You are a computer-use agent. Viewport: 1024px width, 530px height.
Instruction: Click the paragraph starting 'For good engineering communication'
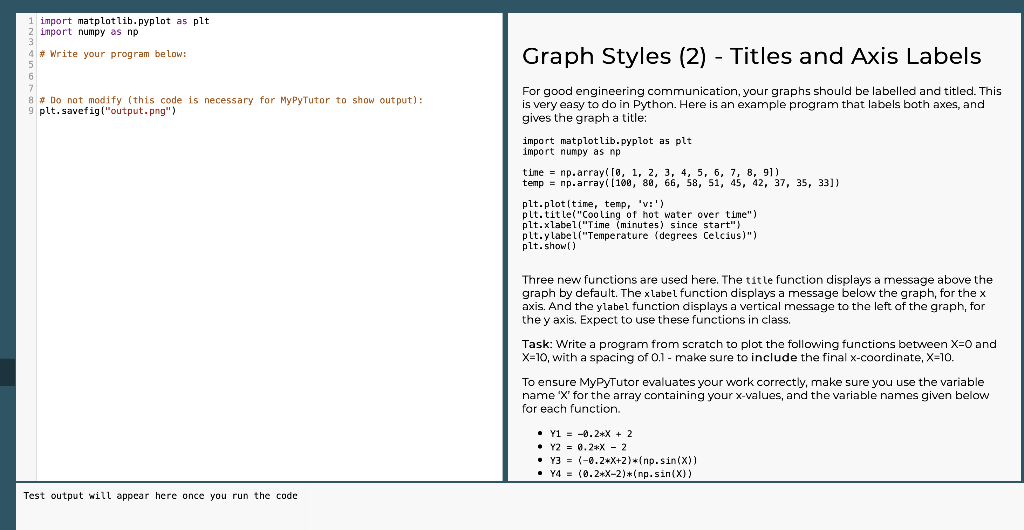click(x=761, y=104)
